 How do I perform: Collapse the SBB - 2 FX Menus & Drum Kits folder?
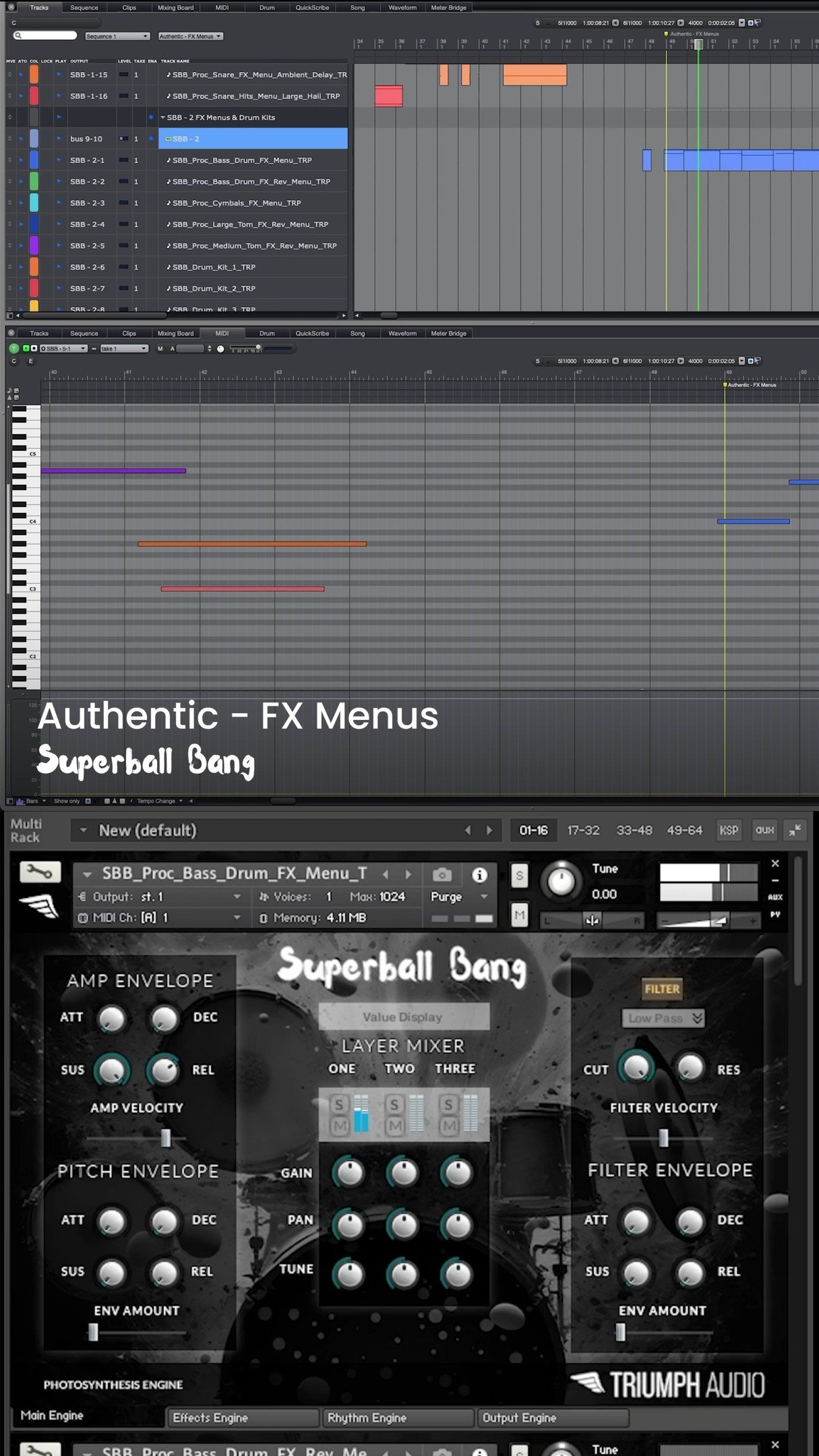click(162, 117)
